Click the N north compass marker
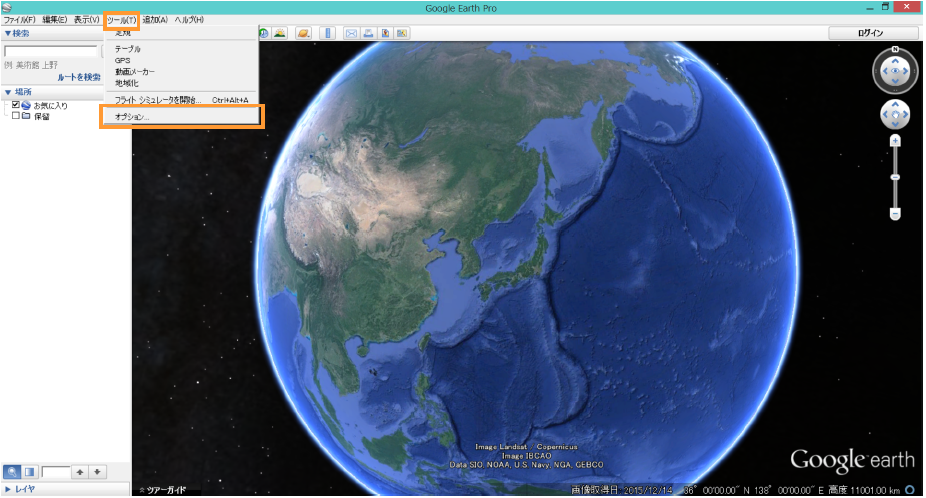The image size is (926, 498). click(x=895, y=49)
